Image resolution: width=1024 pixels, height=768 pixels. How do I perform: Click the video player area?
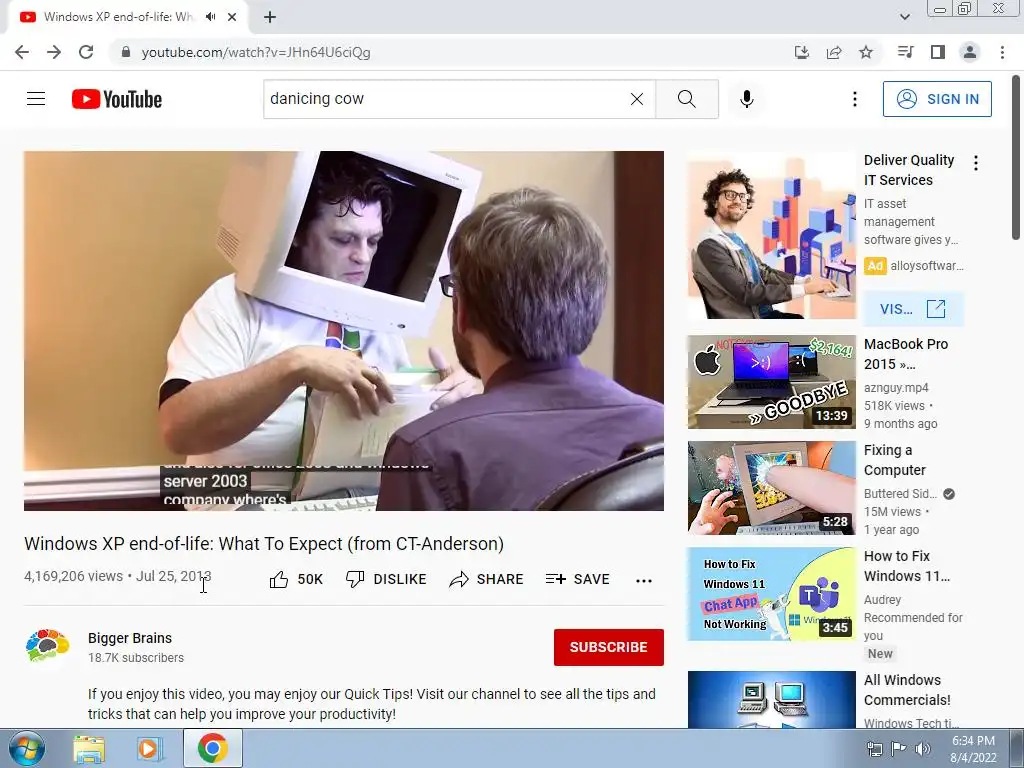(x=344, y=330)
